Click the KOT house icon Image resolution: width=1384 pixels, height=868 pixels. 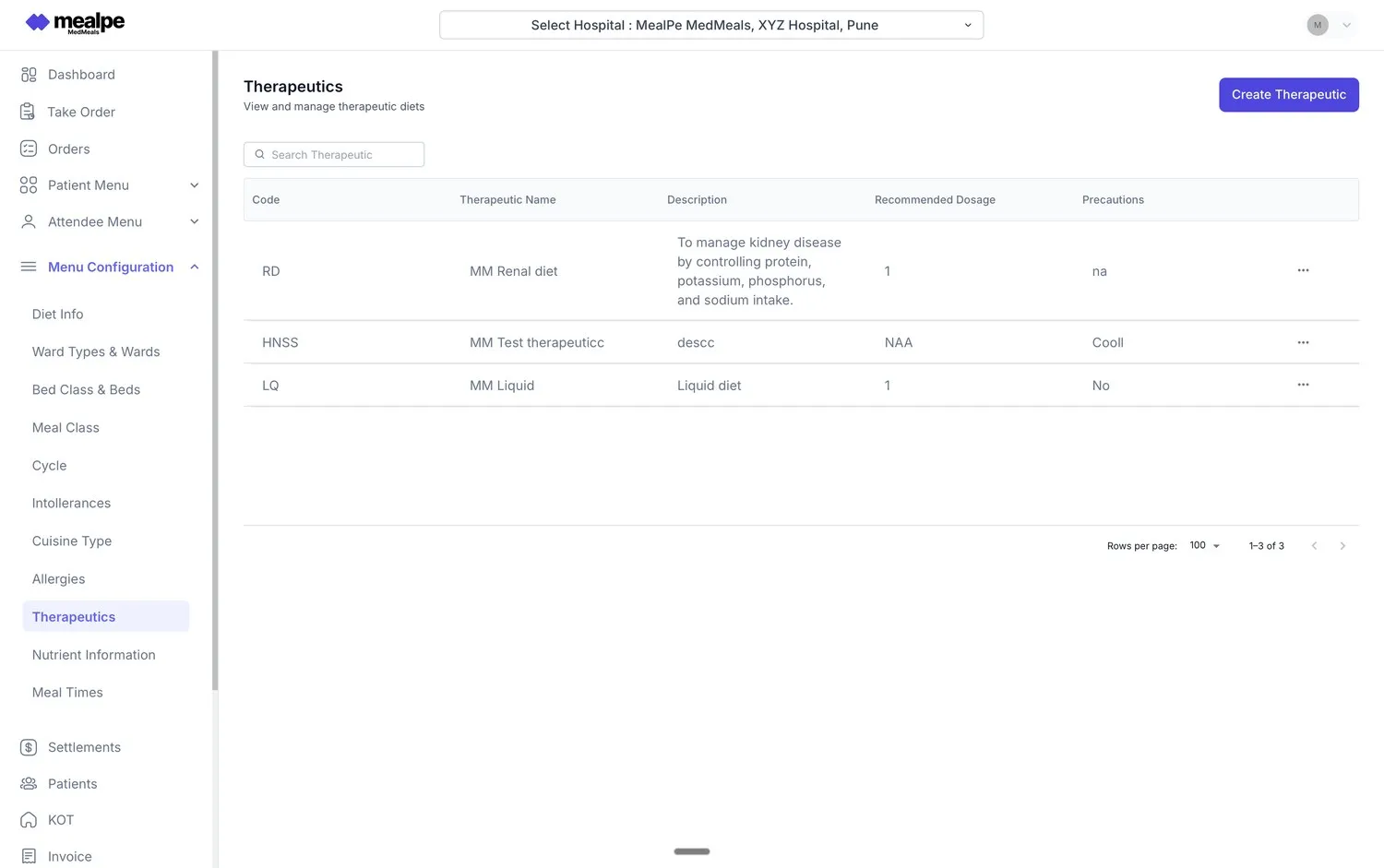(29, 820)
